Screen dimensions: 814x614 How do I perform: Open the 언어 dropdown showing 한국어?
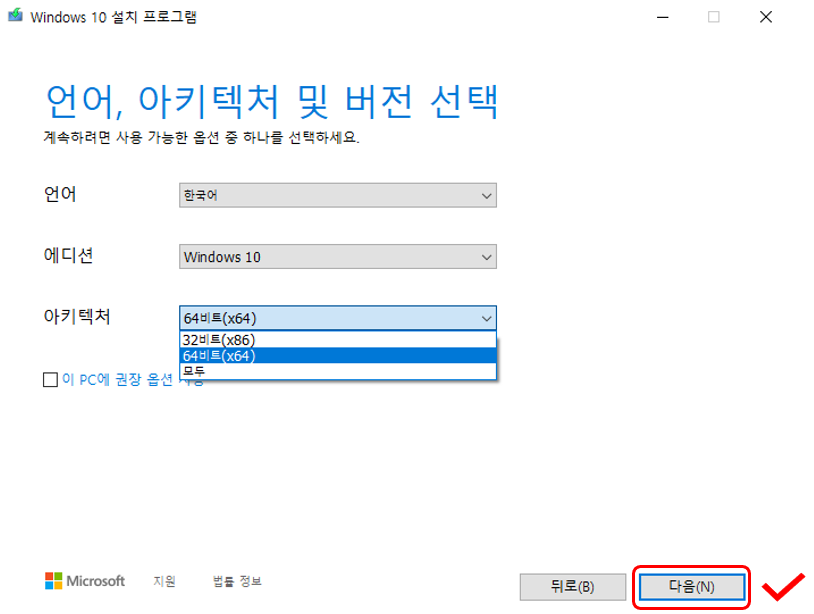(337, 195)
